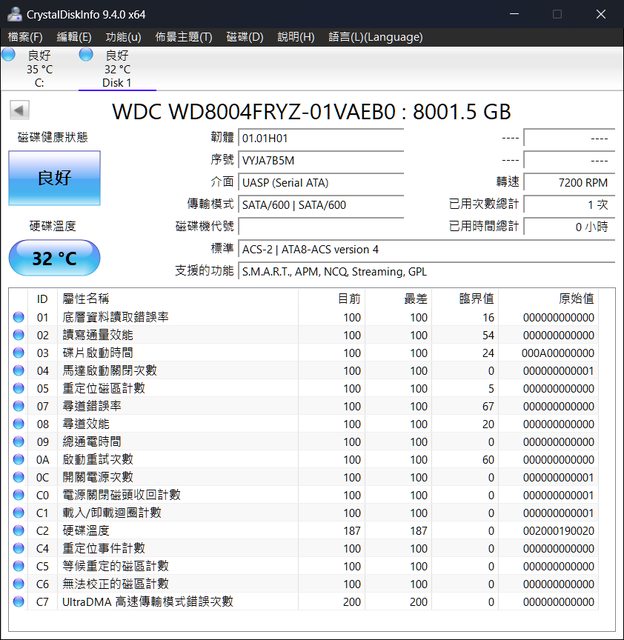Click the 屬性名稱 column header
The image size is (624, 640).
point(85,298)
